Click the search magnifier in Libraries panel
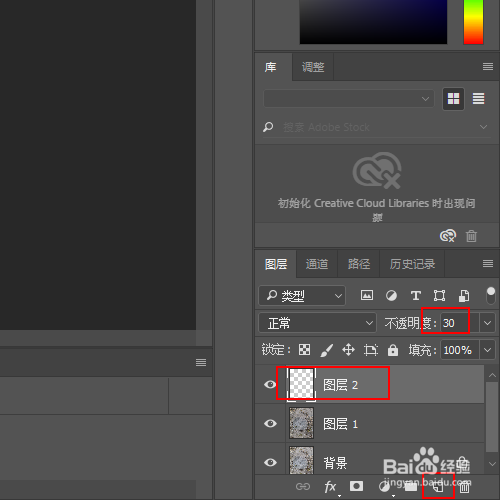Screen dimensions: 500x500 coord(268,127)
